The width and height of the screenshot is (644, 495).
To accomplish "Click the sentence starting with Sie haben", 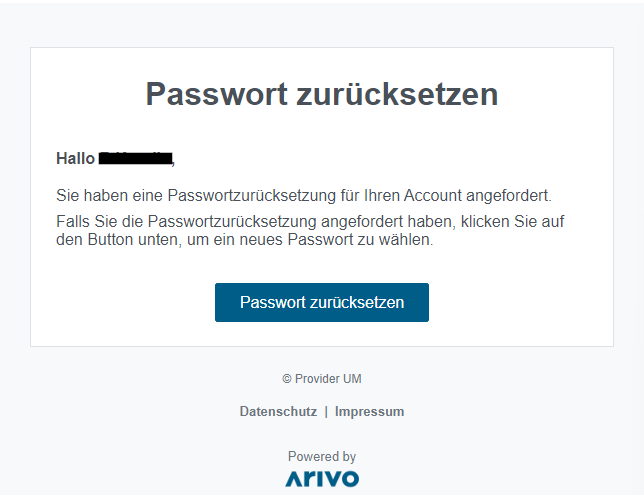I will 304,196.
